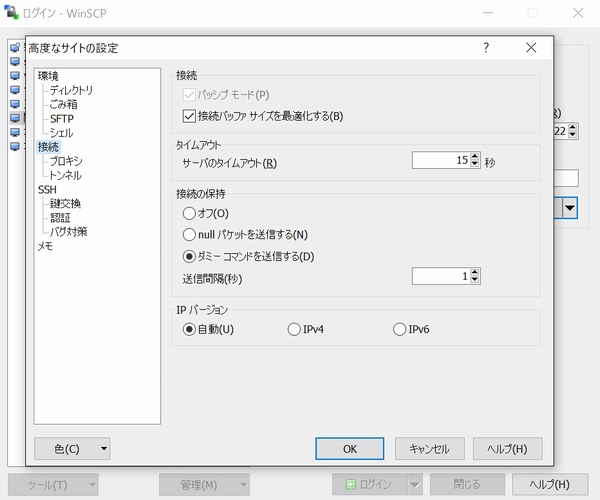600x500 pixels.
Task: Increase the port number 22 spinner
Action: [x=572, y=127]
